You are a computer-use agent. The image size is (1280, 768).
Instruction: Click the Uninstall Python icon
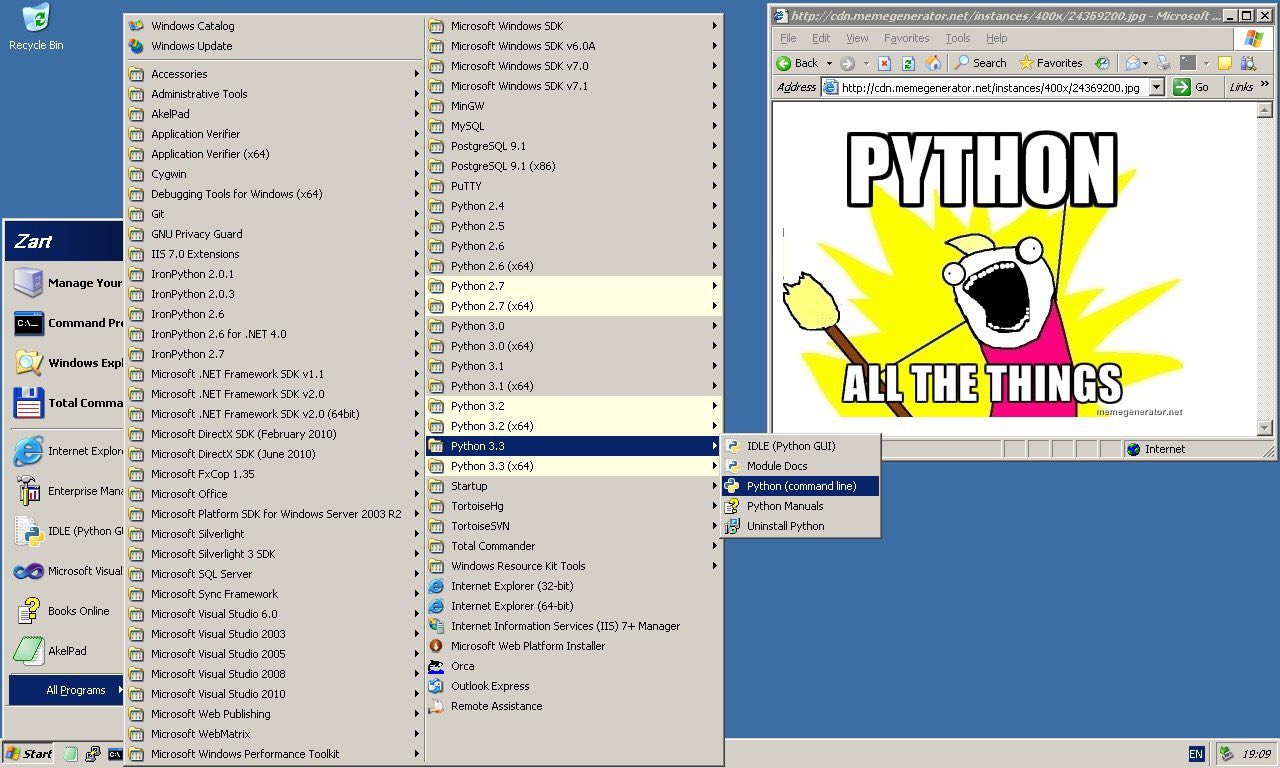(732, 526)
